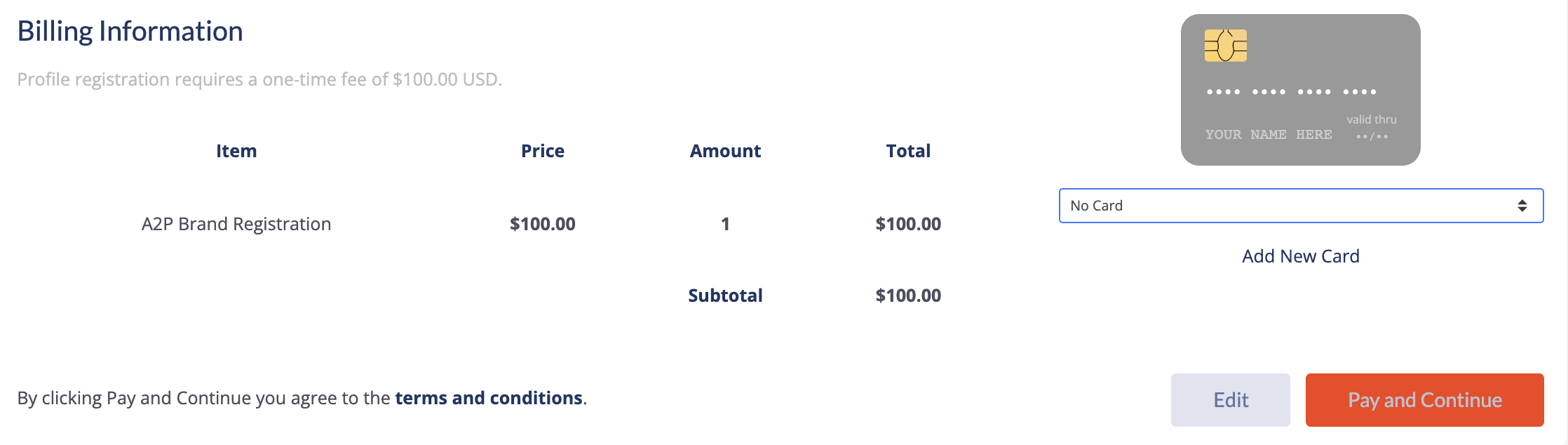Click the Item column header
This screenshot has width=1568, height=445.
click(x=236, y=151)
